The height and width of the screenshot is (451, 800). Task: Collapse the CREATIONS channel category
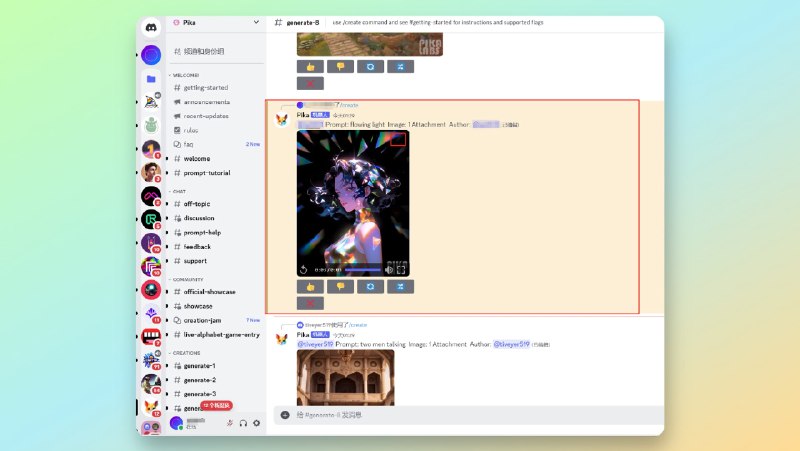(186, 353)
